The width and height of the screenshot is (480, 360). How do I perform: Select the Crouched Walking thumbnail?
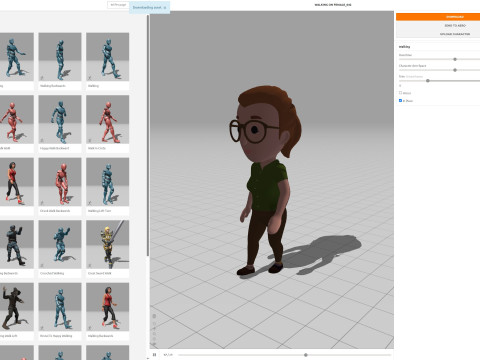60,249
